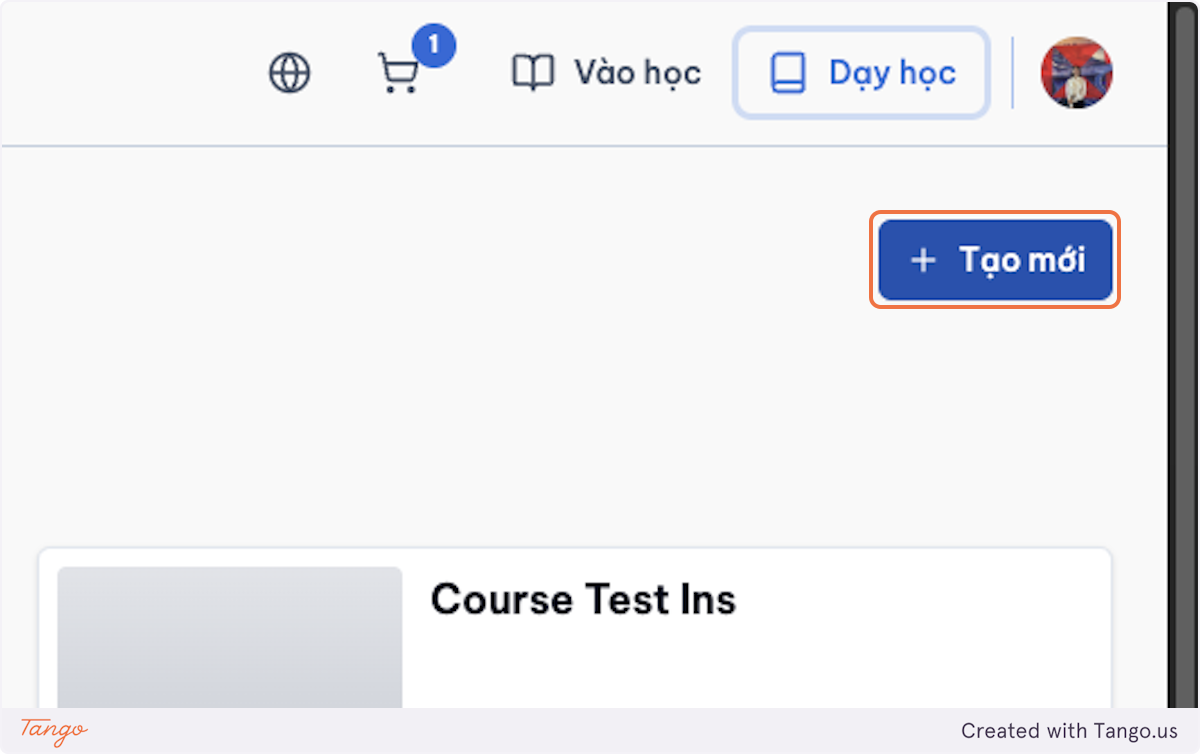Select the Vào học text label
This screenshot has width=1200, height=754.
pos(637,73)
